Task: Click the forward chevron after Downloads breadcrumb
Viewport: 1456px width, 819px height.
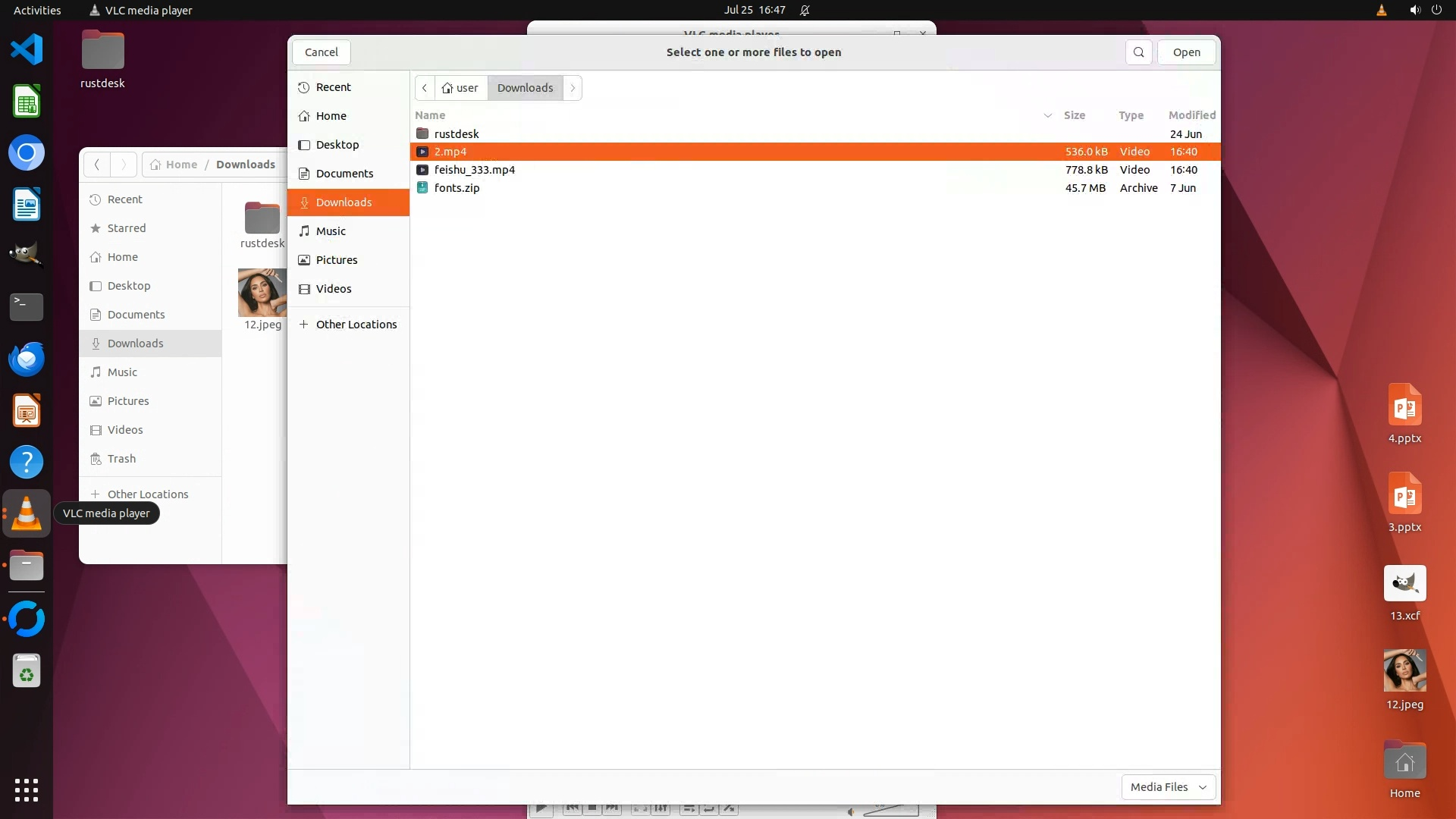Action: [573, 88]
